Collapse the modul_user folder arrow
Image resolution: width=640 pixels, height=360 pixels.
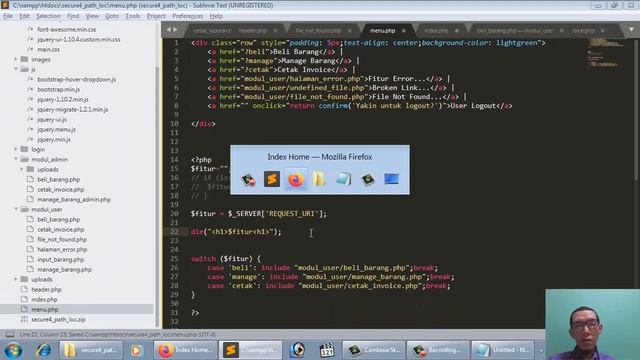[16, 209]
